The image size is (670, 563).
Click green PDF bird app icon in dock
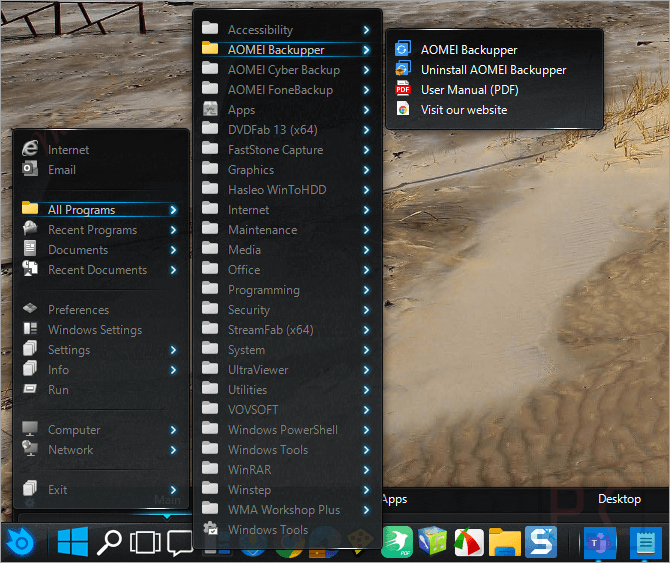click(397, 542)
